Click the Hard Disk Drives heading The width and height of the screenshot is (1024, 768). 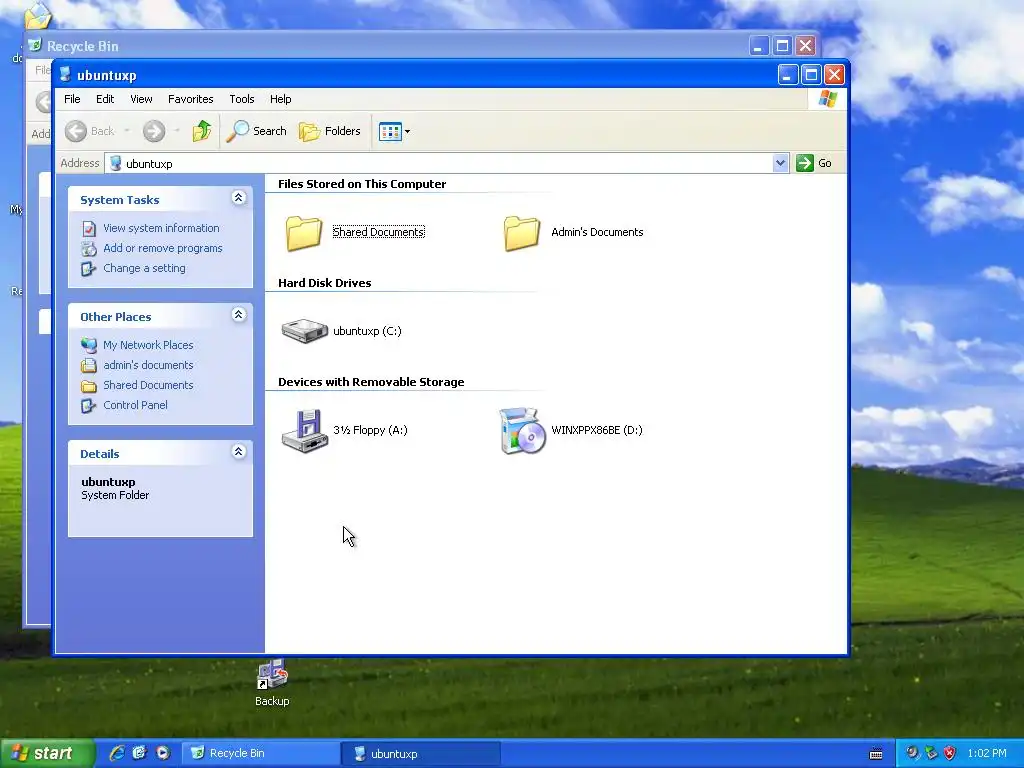pos(325,283)
